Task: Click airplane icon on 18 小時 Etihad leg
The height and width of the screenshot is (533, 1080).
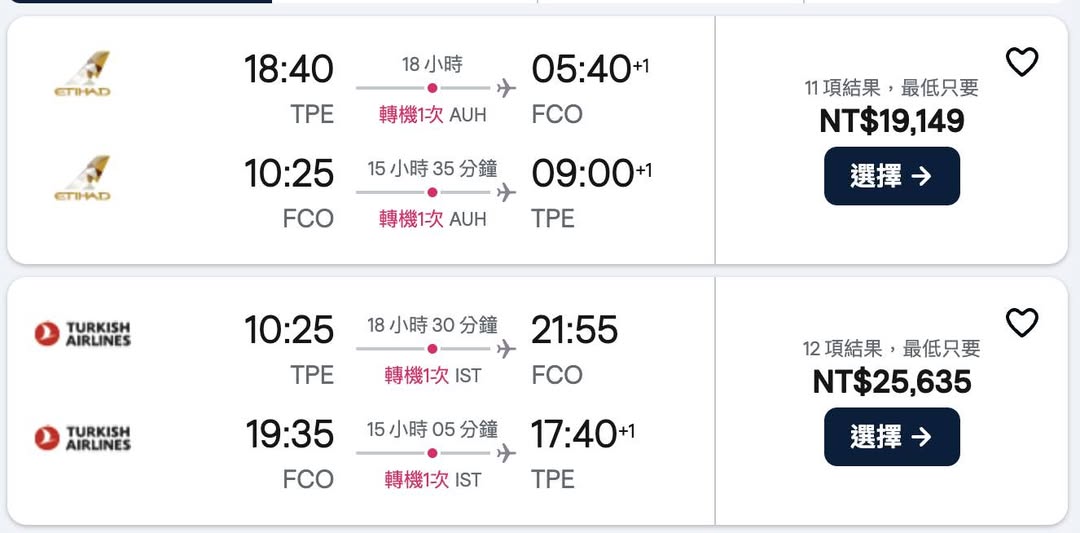Action: (506, 88)
